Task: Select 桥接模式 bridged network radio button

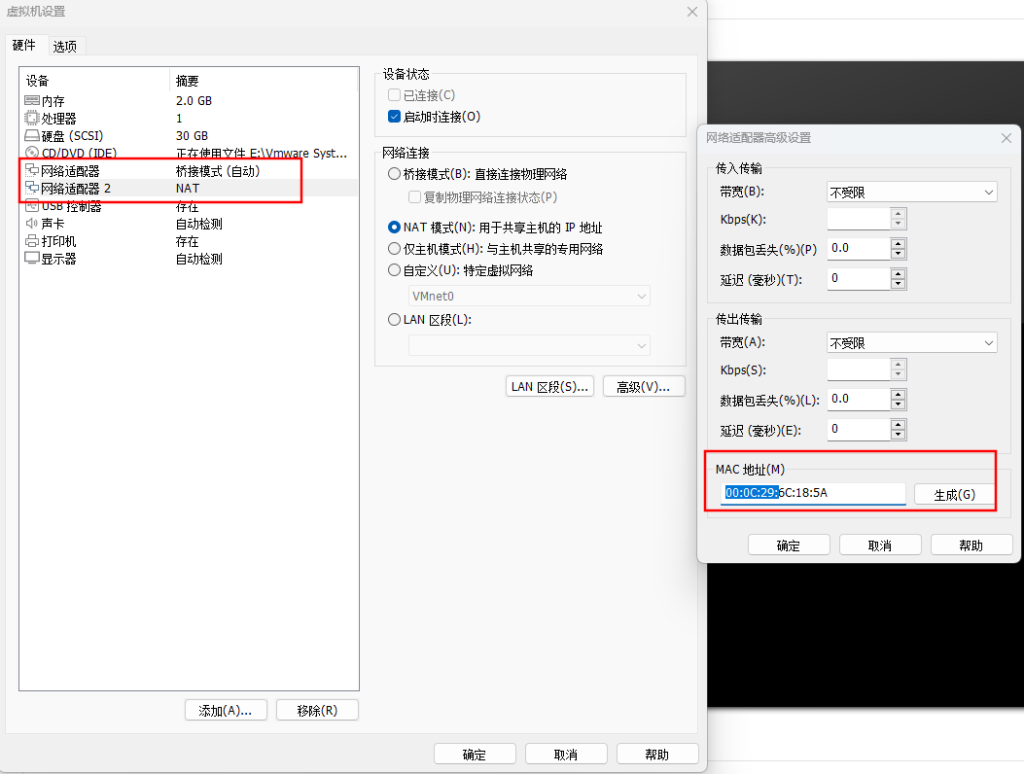Action: [394, 174]
